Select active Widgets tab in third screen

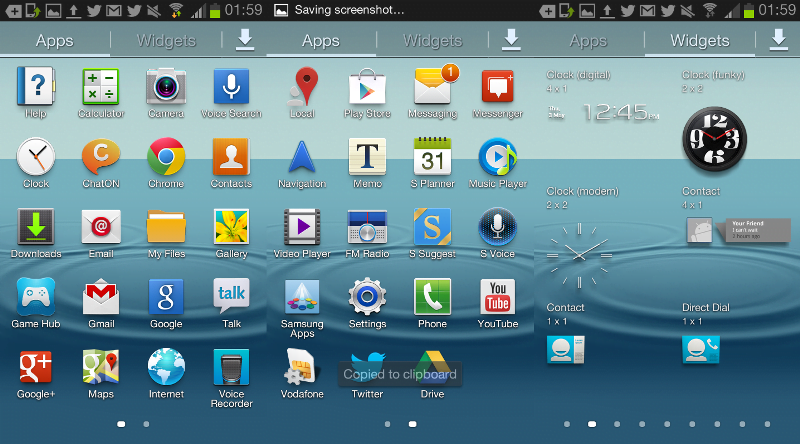tap(700, 40)
